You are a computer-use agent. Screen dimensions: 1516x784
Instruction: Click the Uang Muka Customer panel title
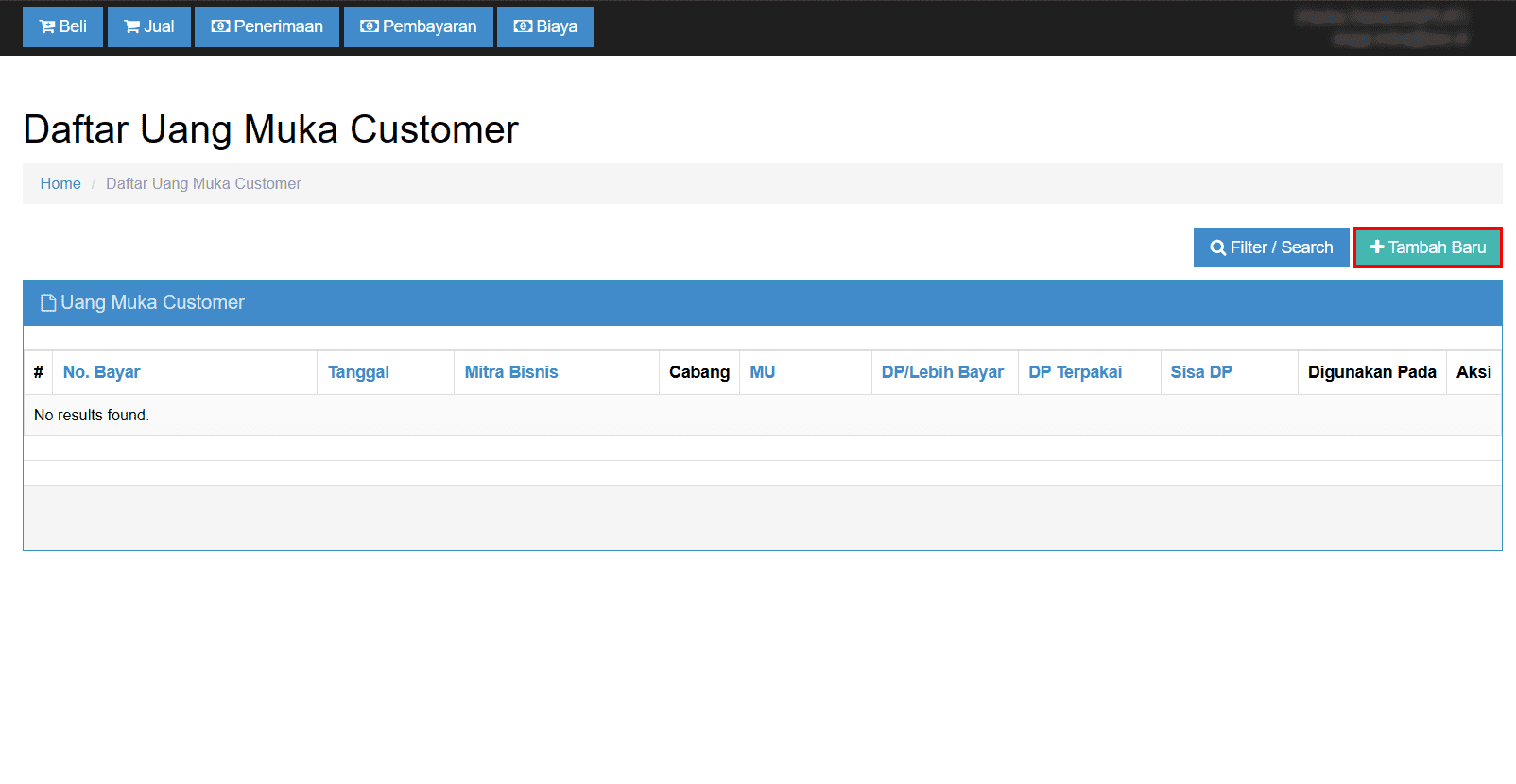(x=152, y=302)
